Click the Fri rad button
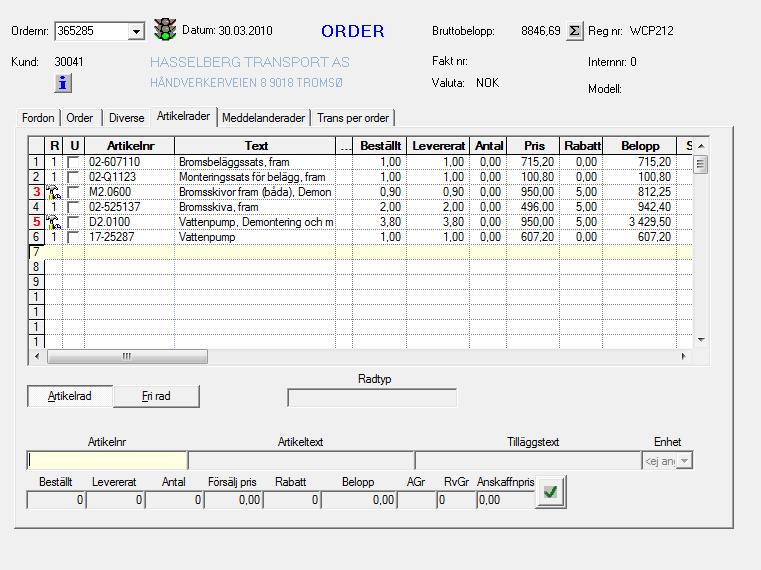761x570 pixels. 156,396
